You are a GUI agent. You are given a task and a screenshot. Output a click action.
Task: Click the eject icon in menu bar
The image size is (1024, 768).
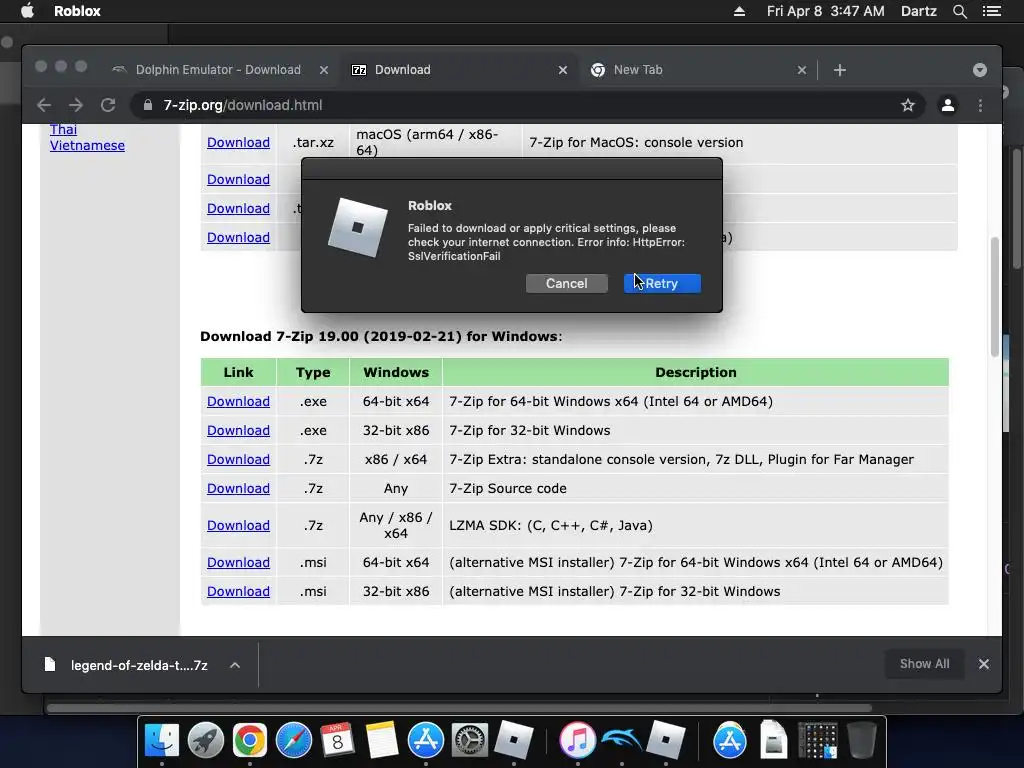[739, 11]
